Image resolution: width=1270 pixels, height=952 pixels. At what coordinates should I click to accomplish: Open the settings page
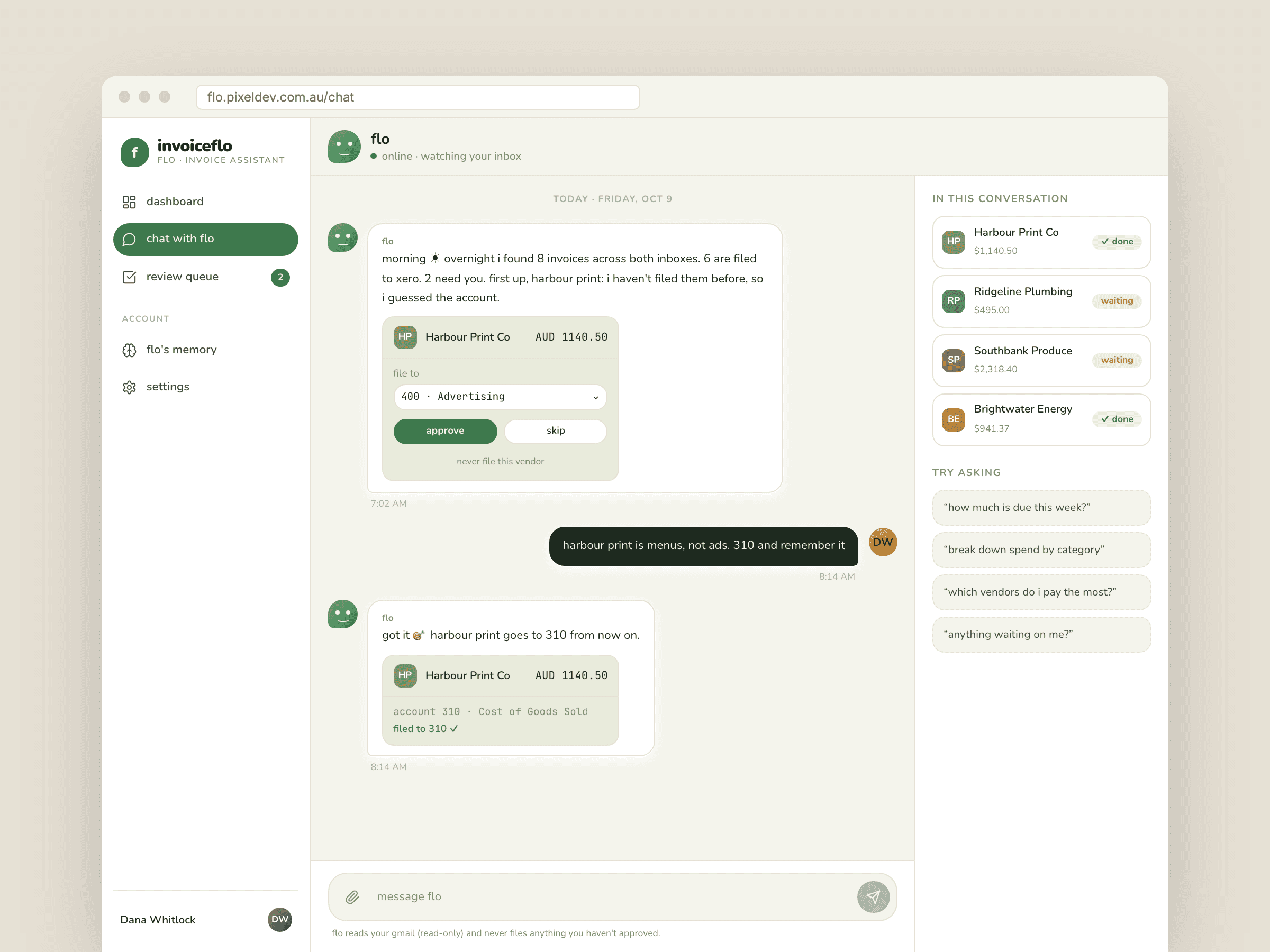point(205,387)
